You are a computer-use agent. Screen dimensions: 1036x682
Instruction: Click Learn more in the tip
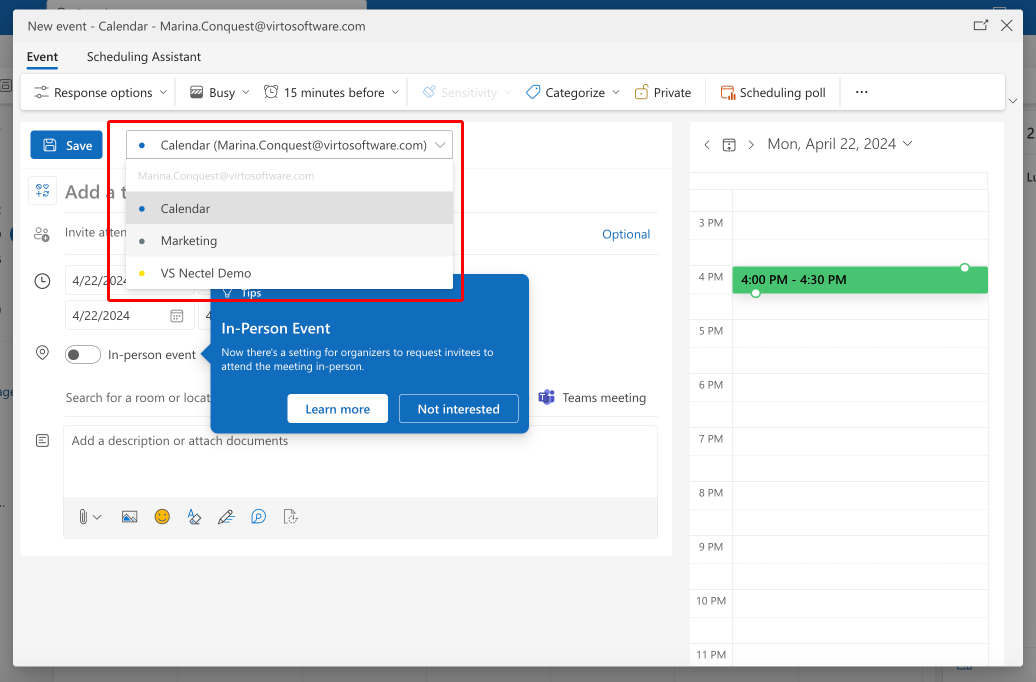338,409
